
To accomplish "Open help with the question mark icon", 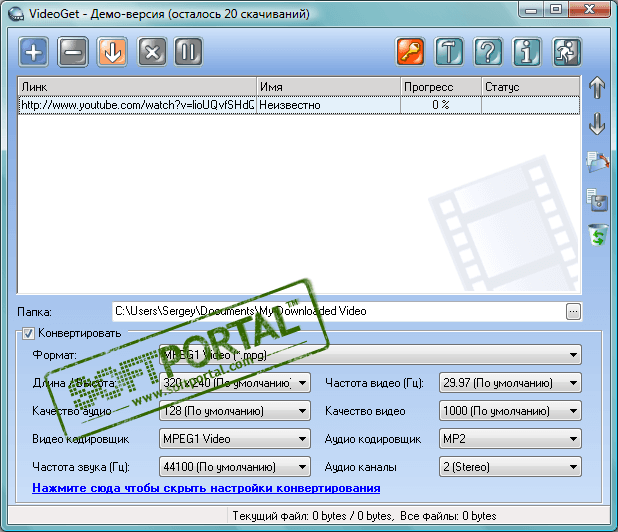I will [488, 52].
